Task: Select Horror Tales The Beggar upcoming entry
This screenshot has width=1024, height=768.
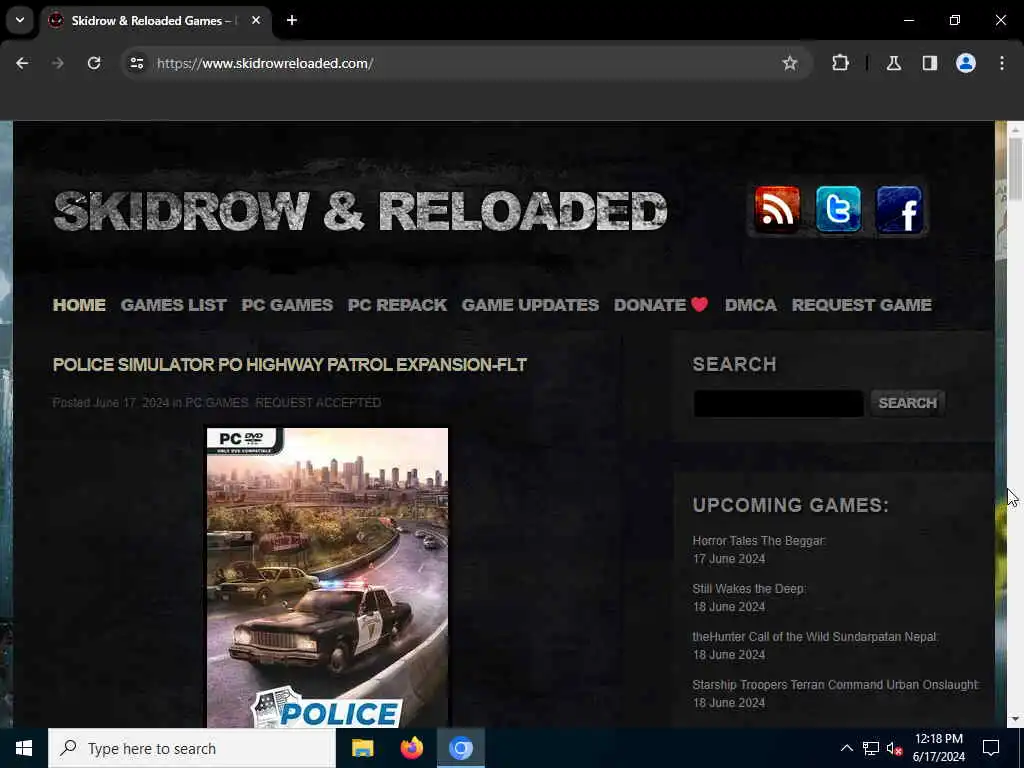Action: coord(759,541)
